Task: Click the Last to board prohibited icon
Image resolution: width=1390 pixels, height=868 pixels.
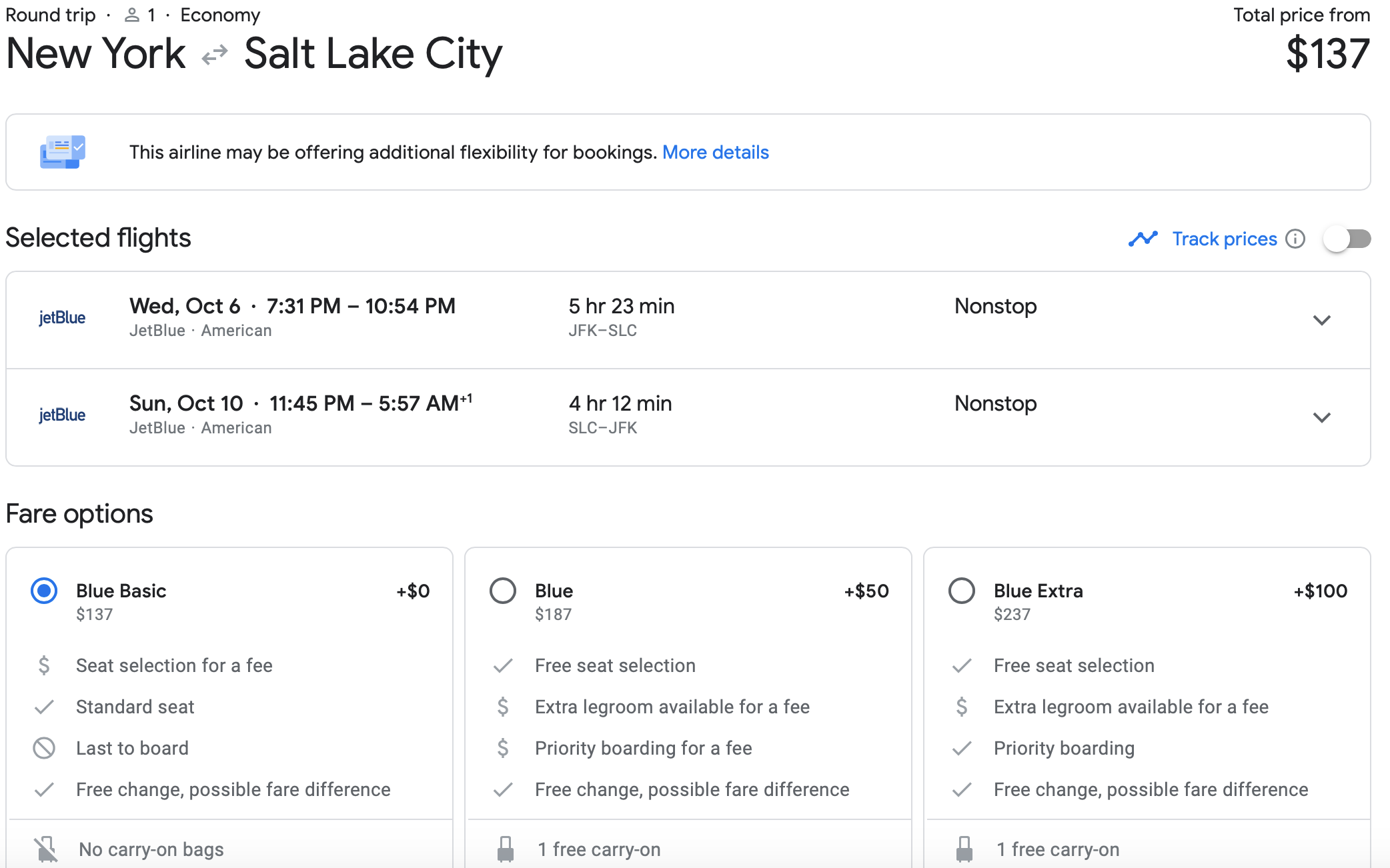Action: [44, 748]
